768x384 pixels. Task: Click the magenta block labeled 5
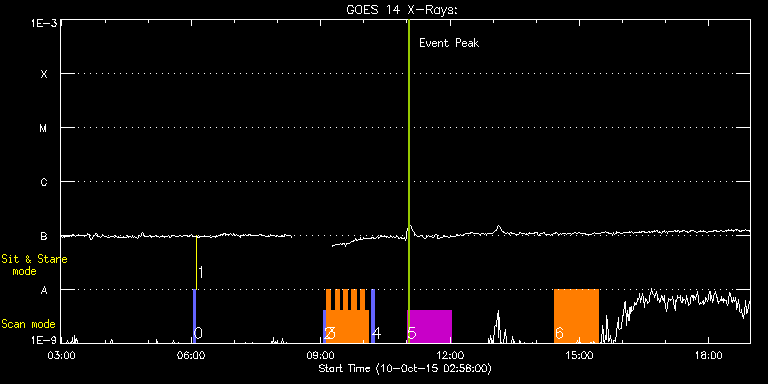pos(430,326)
